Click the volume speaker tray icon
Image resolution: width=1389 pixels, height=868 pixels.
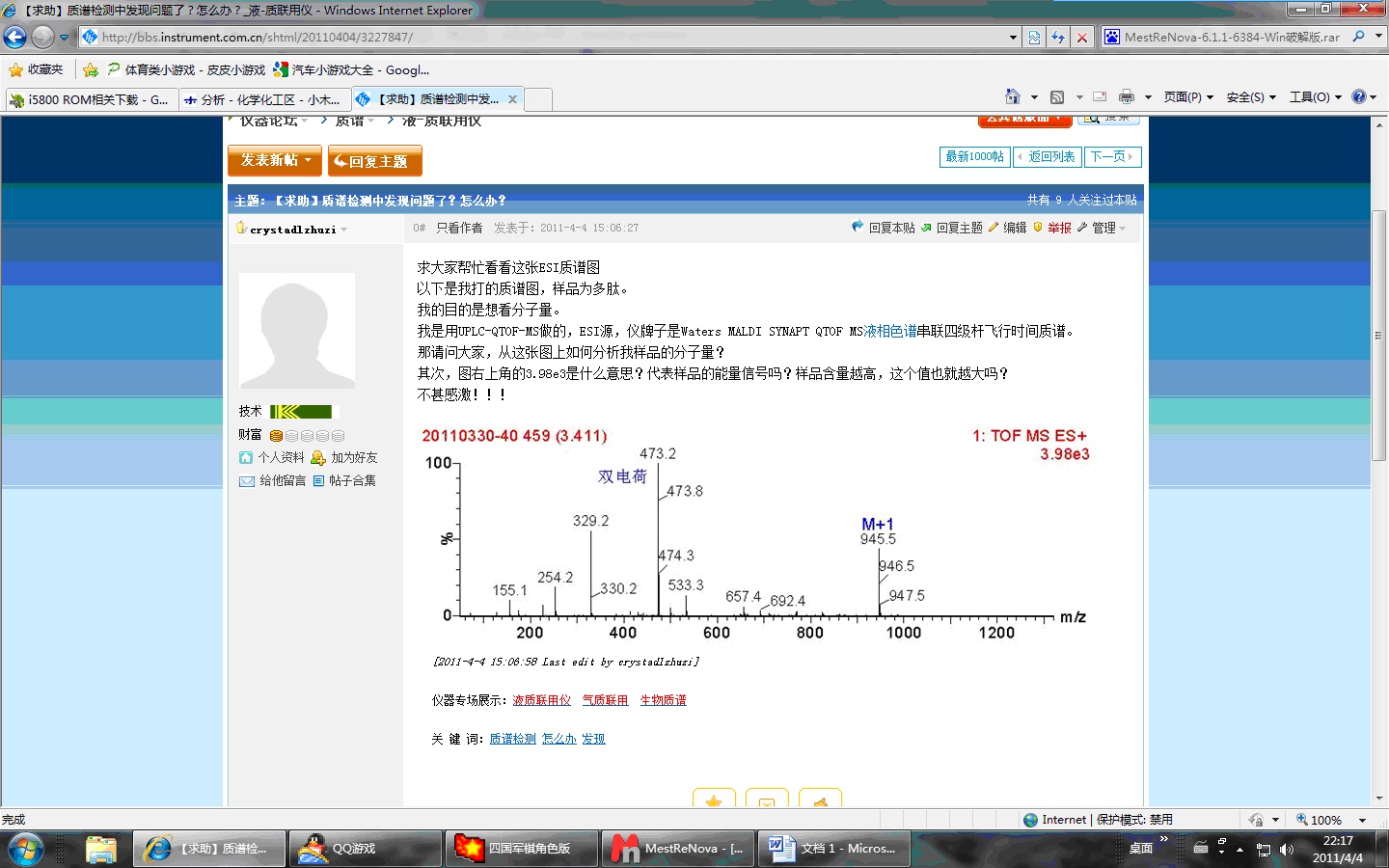click(x=1286, y=850)
